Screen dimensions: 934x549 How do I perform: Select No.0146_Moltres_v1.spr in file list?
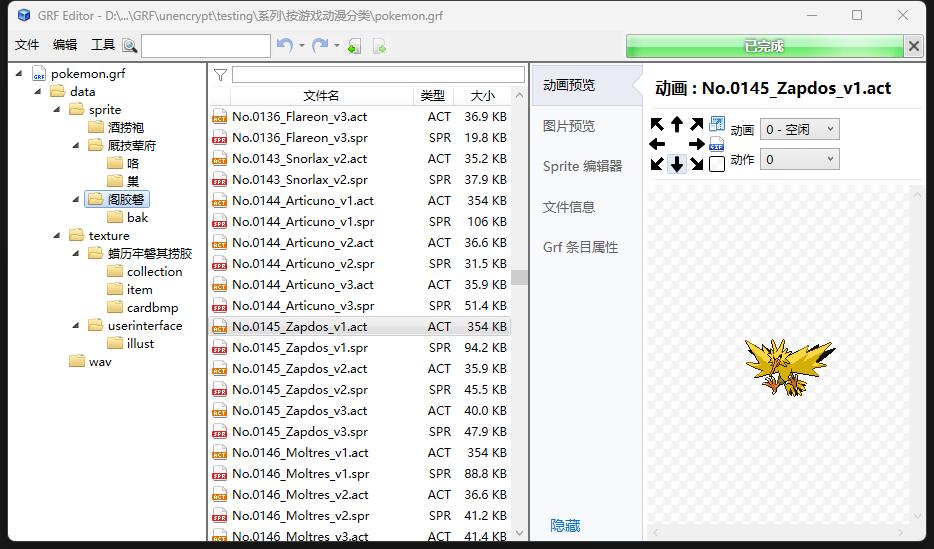[300, 474]
